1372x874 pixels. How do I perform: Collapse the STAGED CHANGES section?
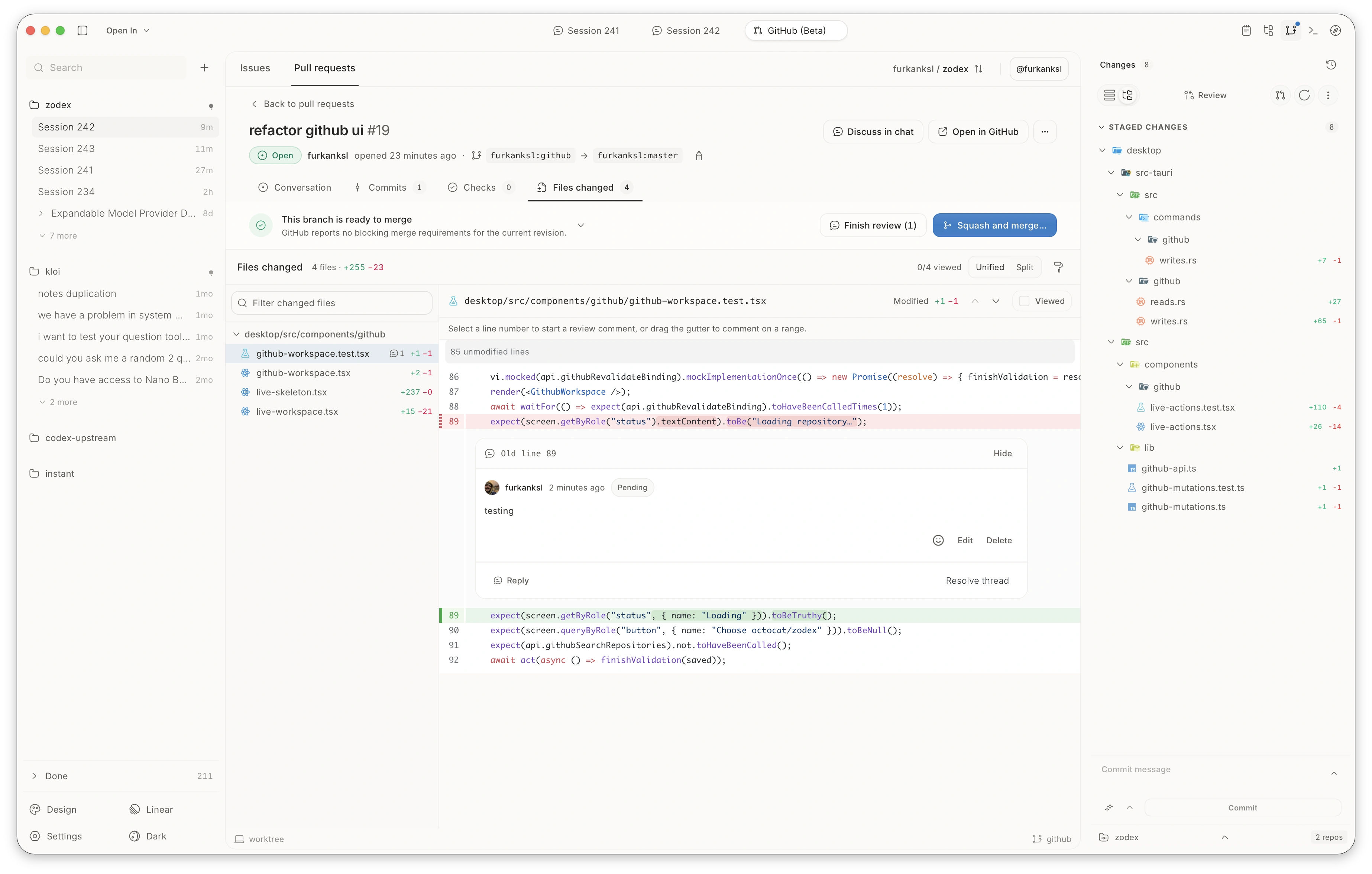coord(1144,127)
